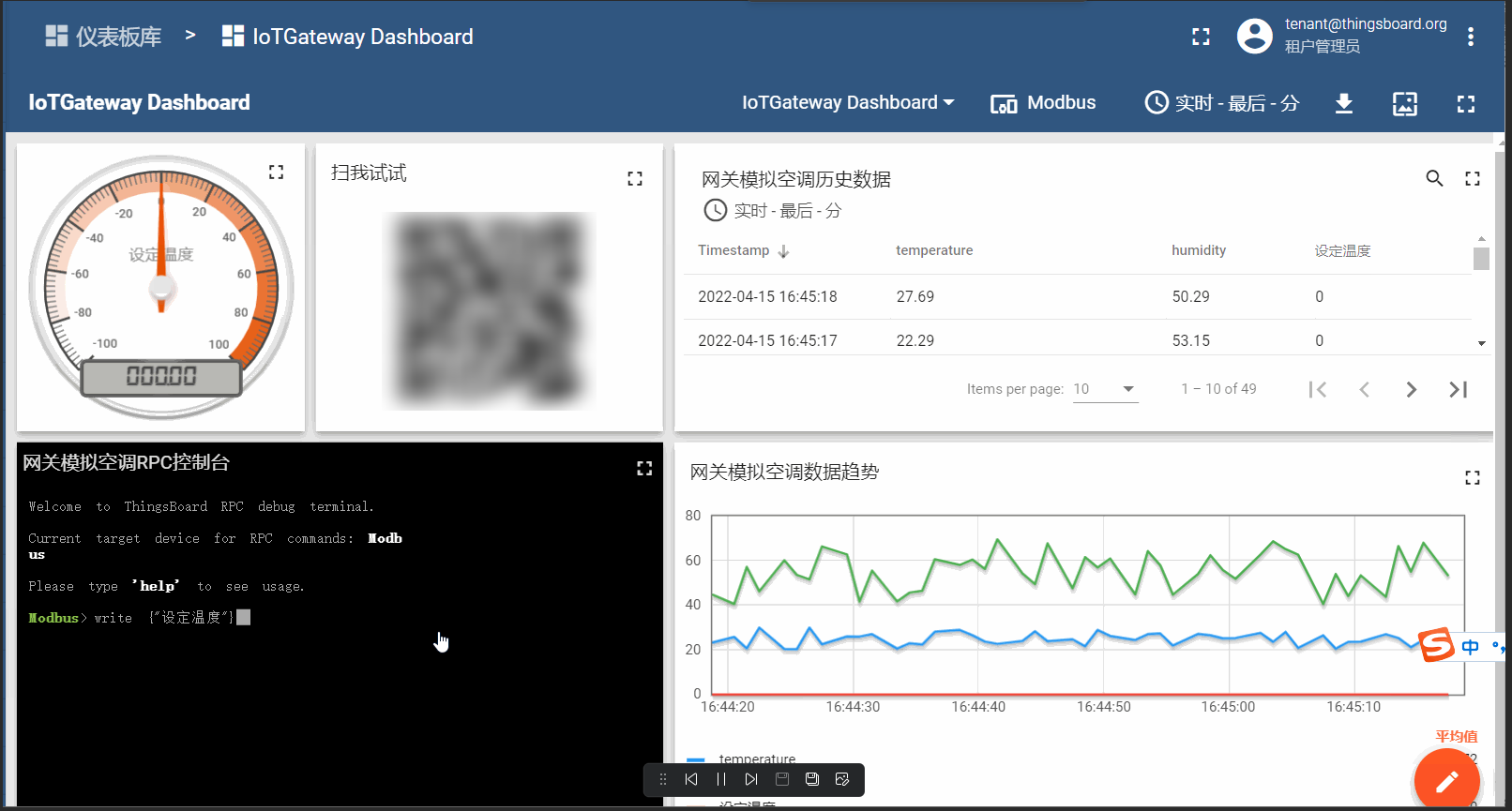This screenshot has width=1512, height=811.
Task: Open the tenant user avatar profile
Action: coord(1255,37)
